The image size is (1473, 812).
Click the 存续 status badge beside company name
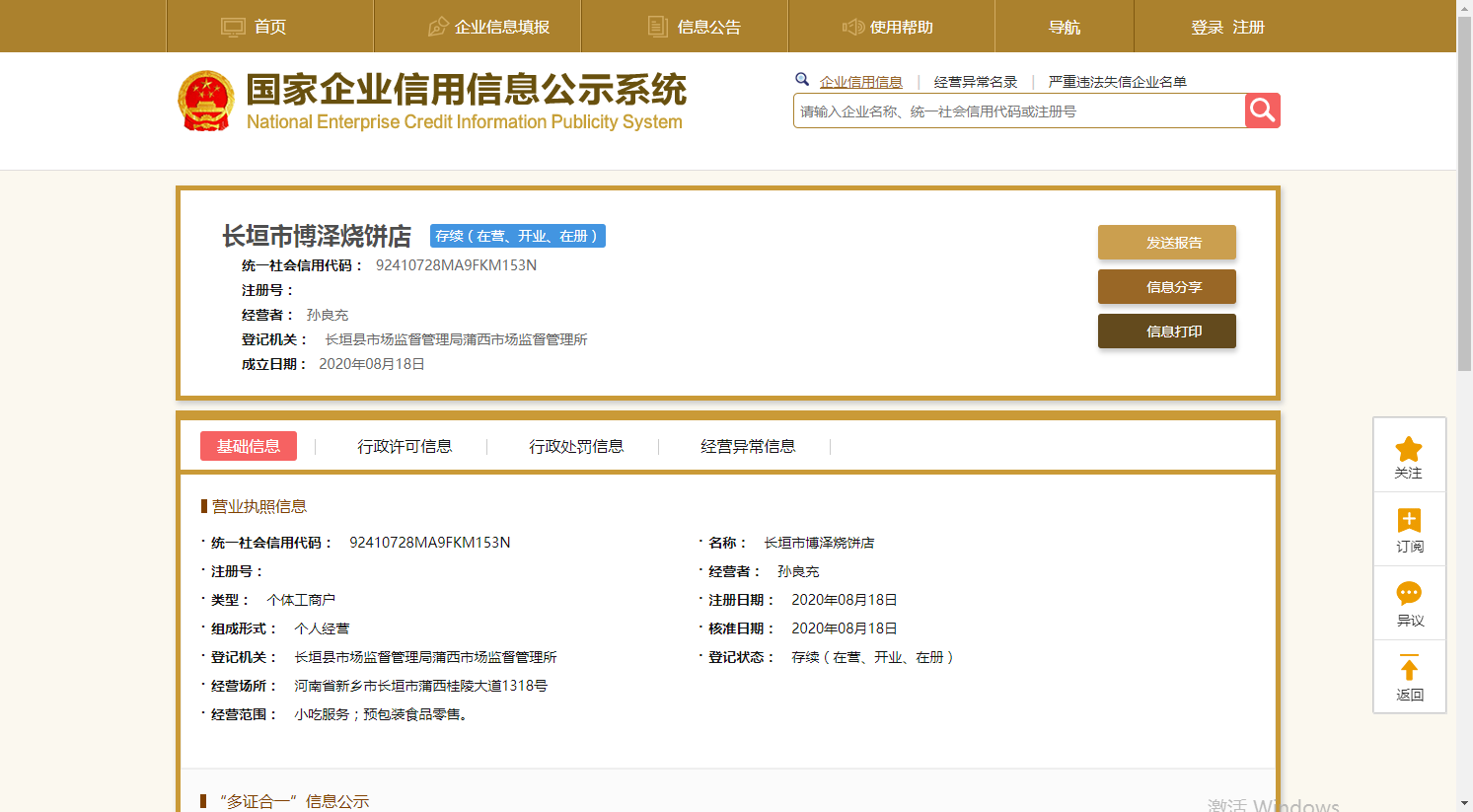(518, 236)
